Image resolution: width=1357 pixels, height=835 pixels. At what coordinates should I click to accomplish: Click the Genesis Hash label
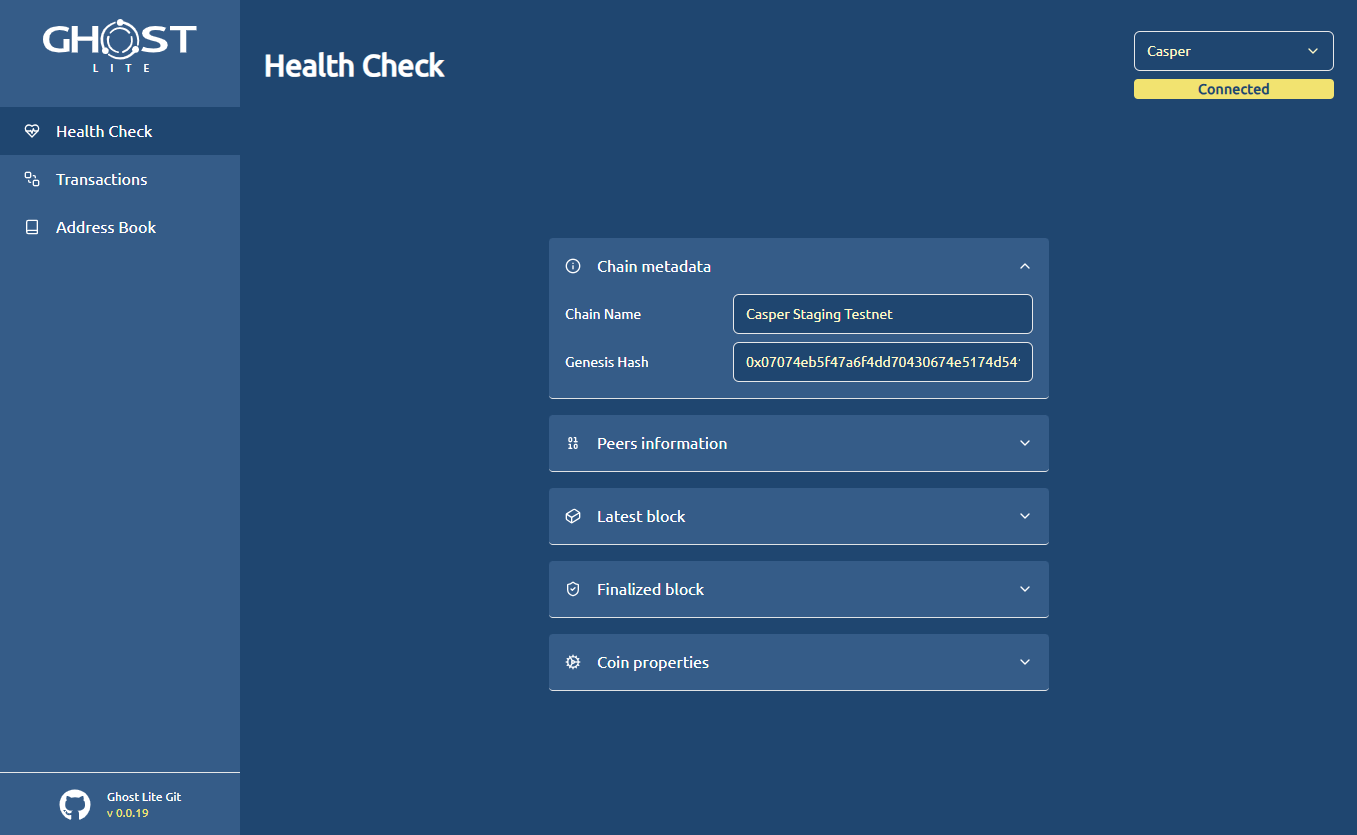click(607, 362)
